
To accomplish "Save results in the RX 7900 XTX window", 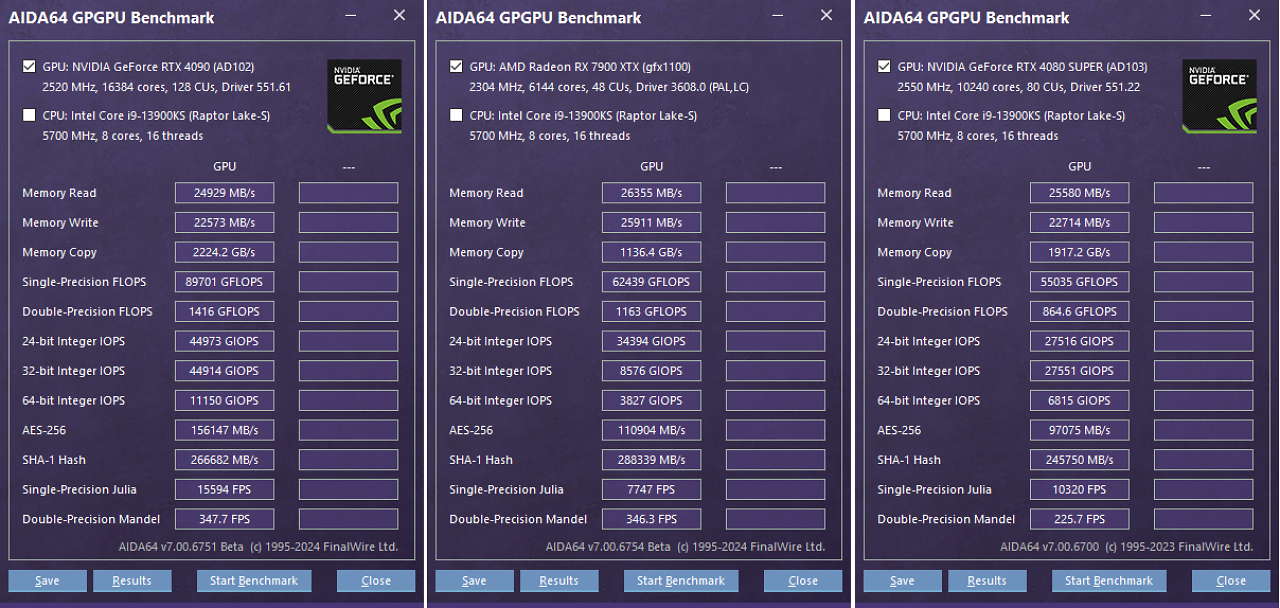I will coord(473,581).
